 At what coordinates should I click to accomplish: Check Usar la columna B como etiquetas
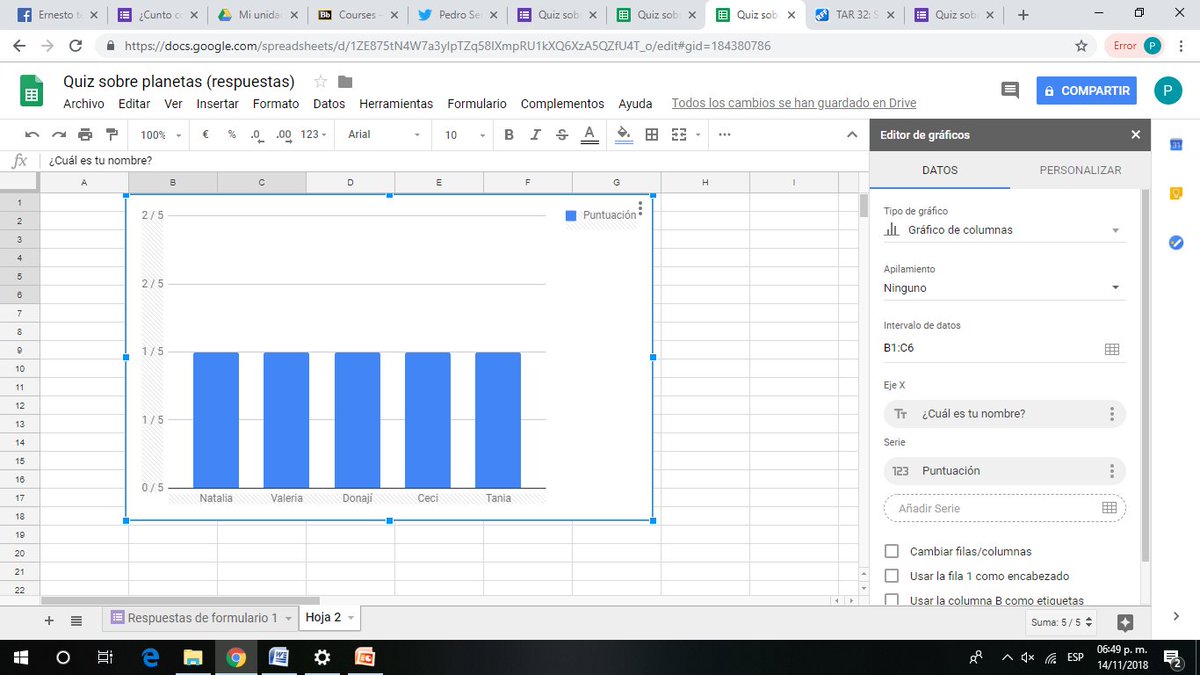click(892, 600)
